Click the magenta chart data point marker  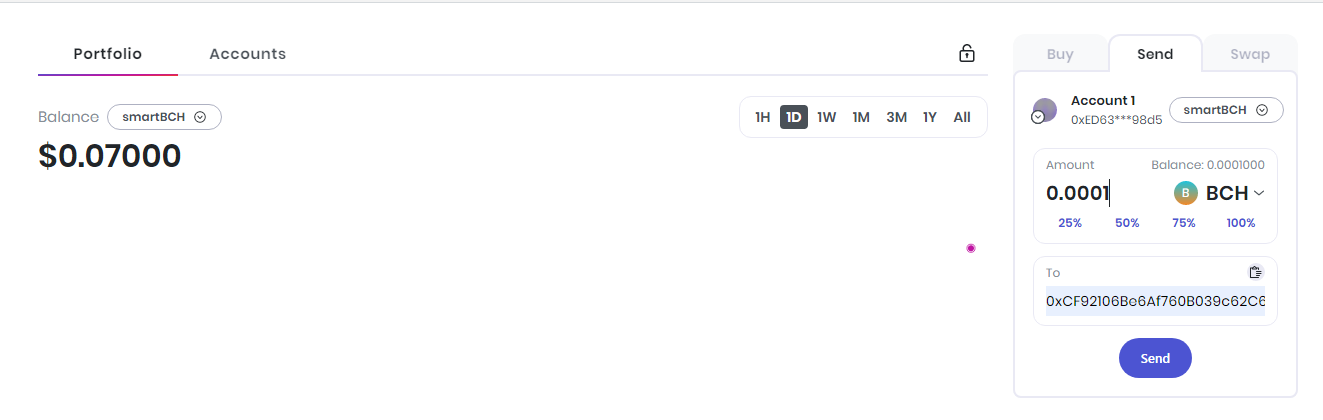(x=970, y=248)
